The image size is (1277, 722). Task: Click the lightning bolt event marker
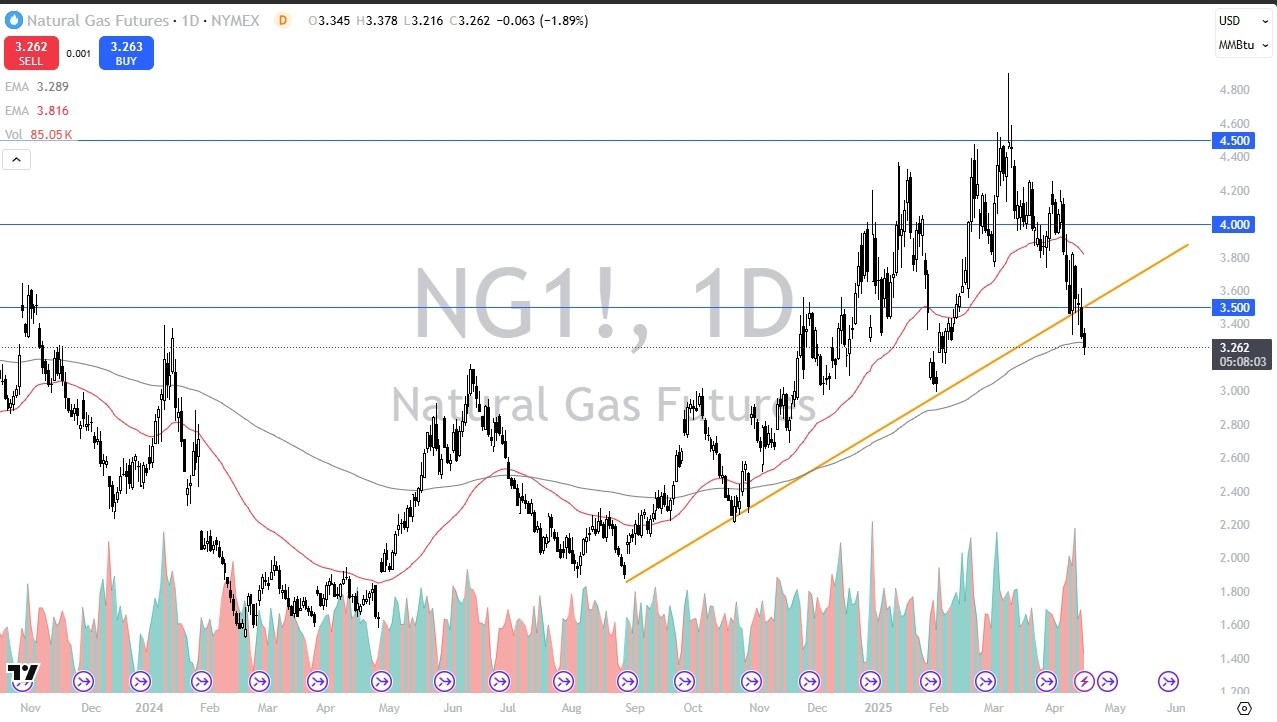1084,682
